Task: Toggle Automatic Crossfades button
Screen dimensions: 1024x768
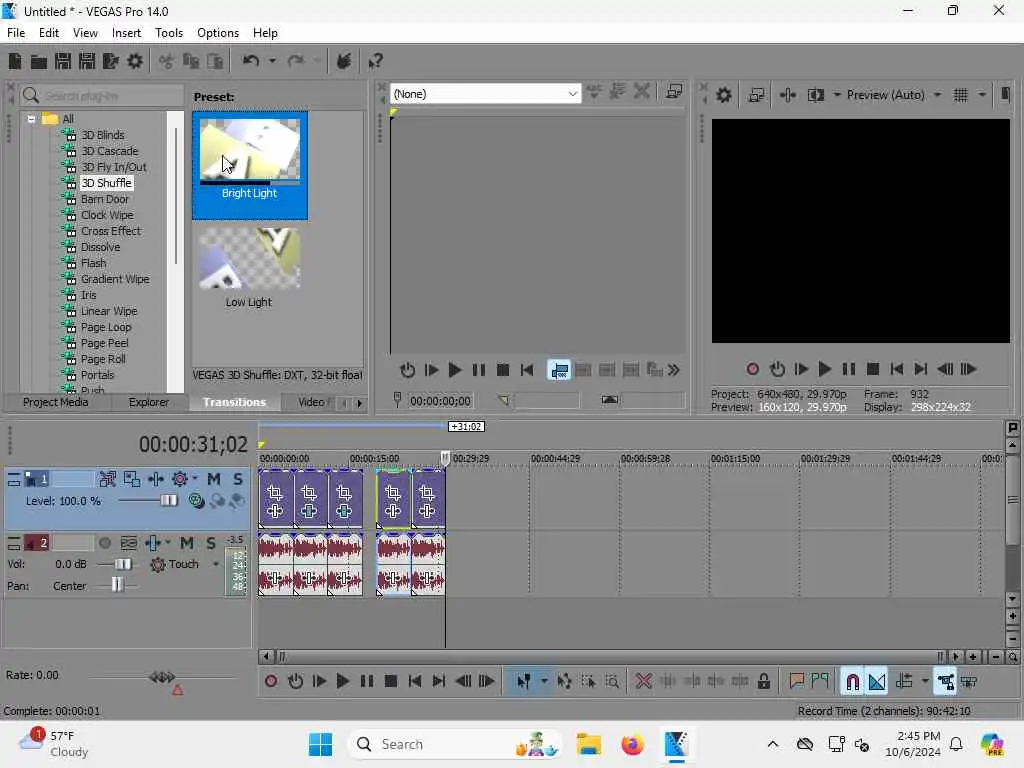Action: click(877, 682)
